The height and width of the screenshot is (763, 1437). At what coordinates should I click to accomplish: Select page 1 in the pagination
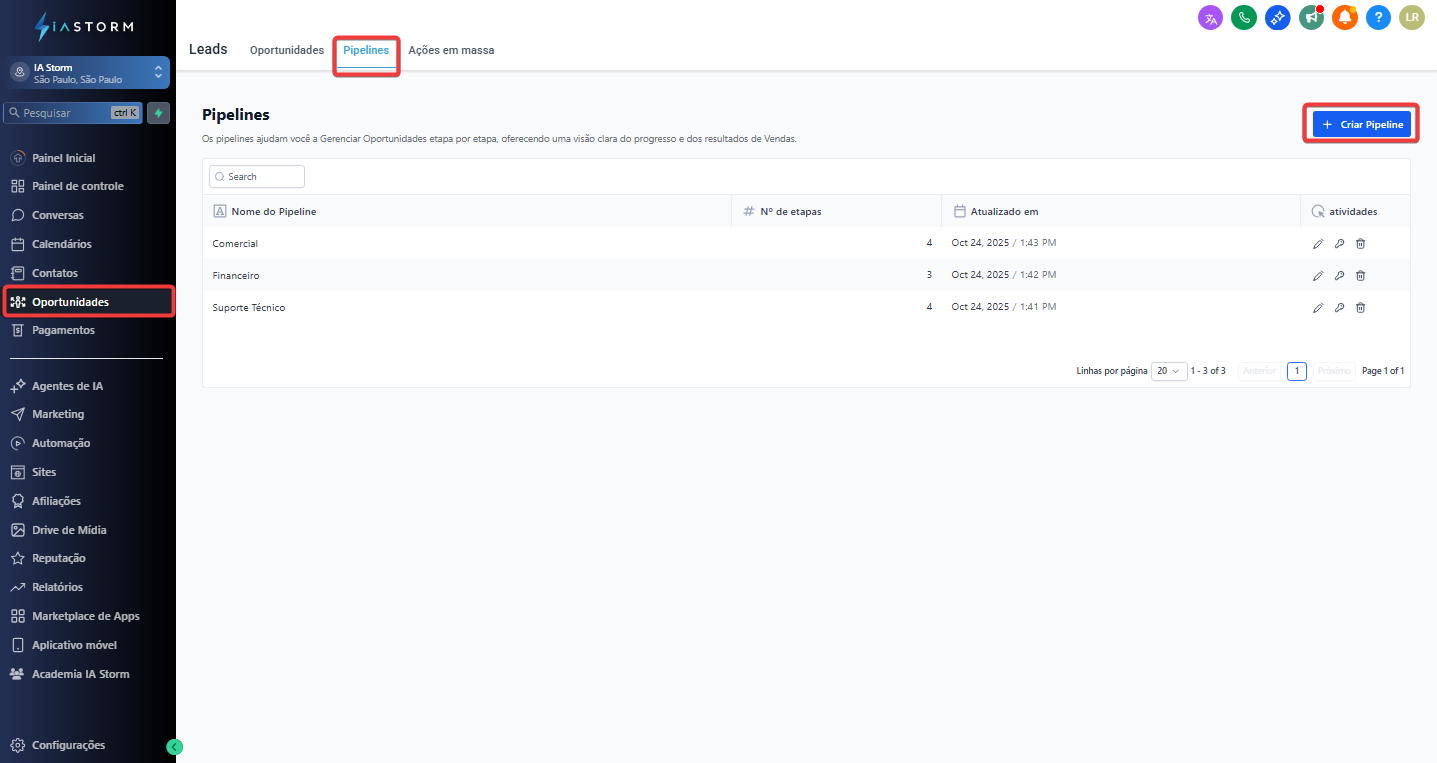click(1297, 371)
